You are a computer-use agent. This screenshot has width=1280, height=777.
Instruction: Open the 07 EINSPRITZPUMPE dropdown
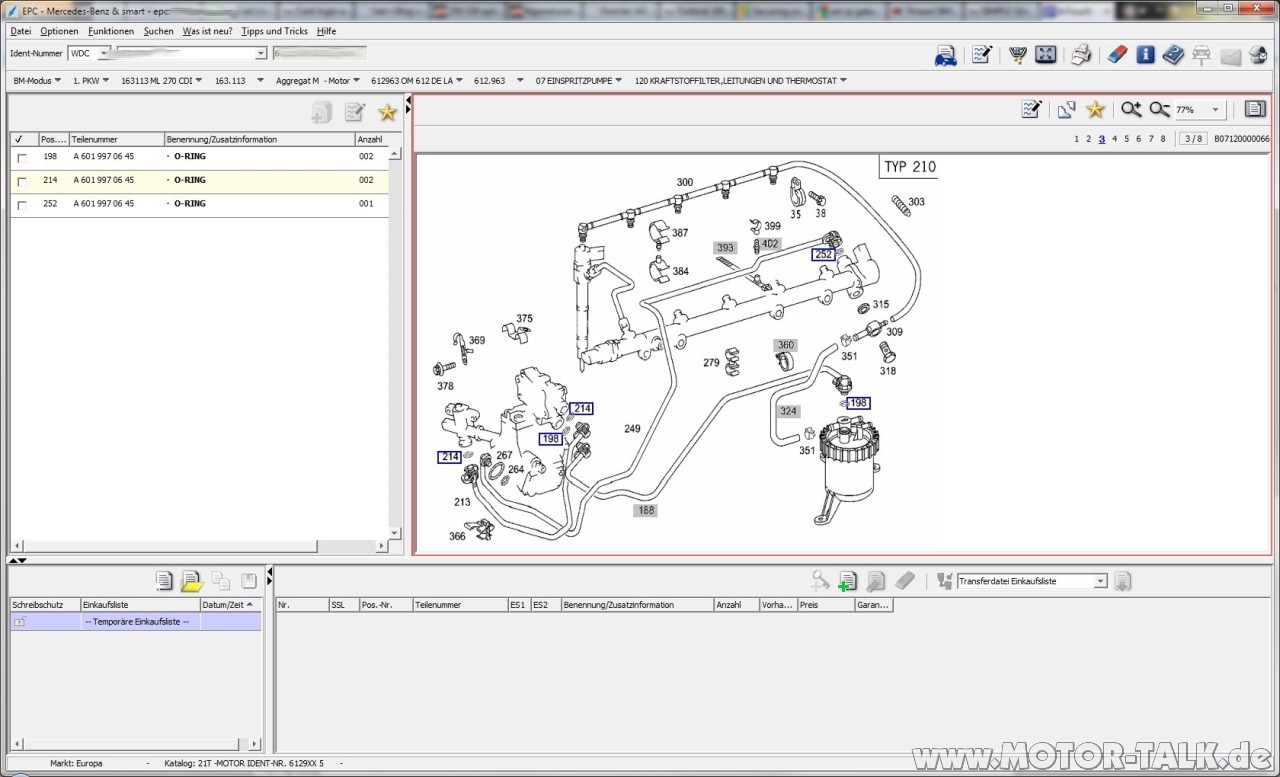[579, 80]
